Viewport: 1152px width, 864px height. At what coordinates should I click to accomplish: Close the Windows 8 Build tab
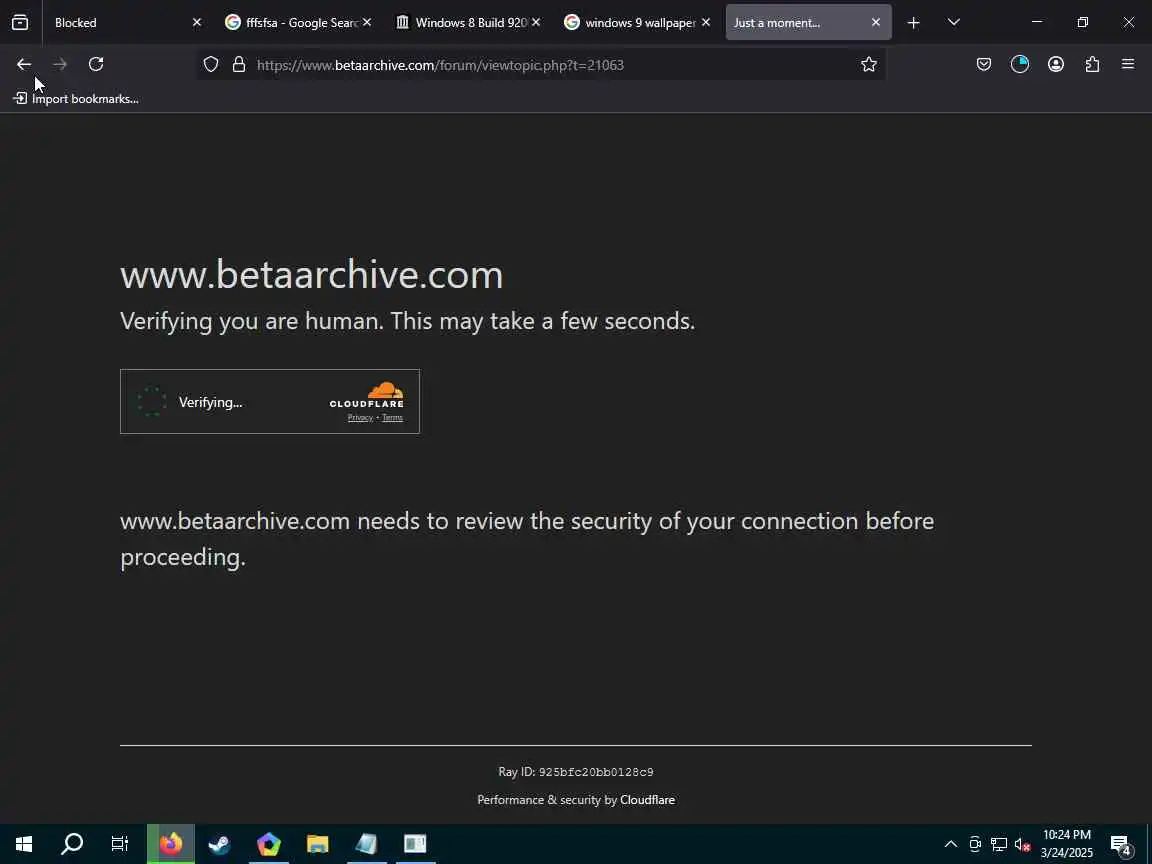[536, 23]
